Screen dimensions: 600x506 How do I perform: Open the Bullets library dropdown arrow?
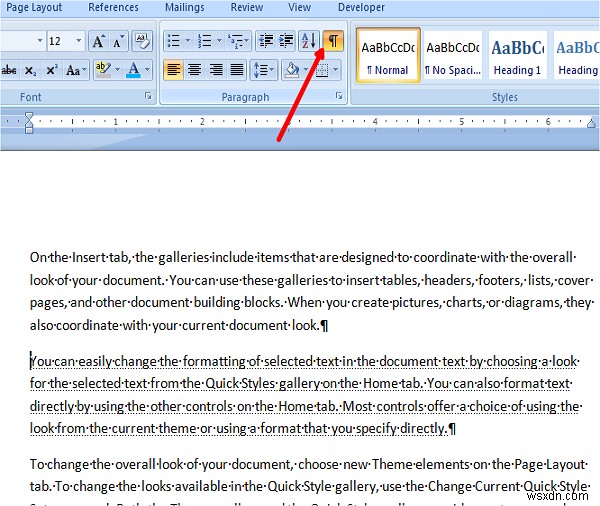pyautogui.click(x=188, y=40)
